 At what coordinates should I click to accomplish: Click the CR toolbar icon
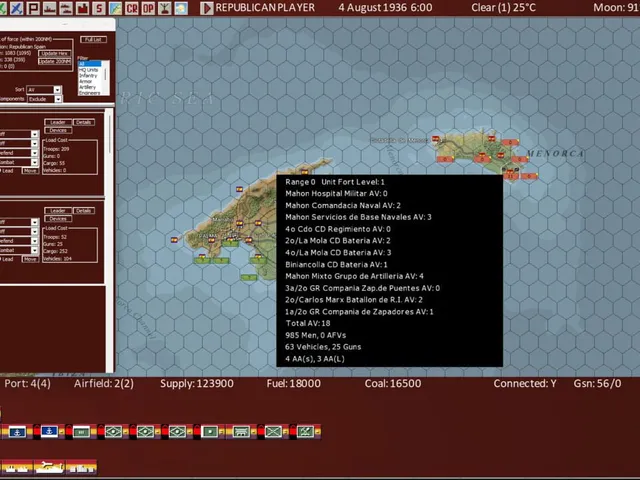click(131, 8)
